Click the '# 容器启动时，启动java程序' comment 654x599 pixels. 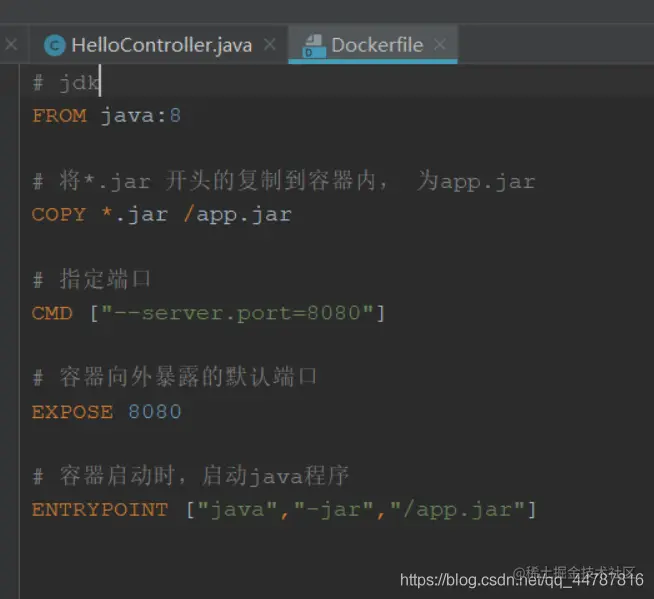[191, 476]
